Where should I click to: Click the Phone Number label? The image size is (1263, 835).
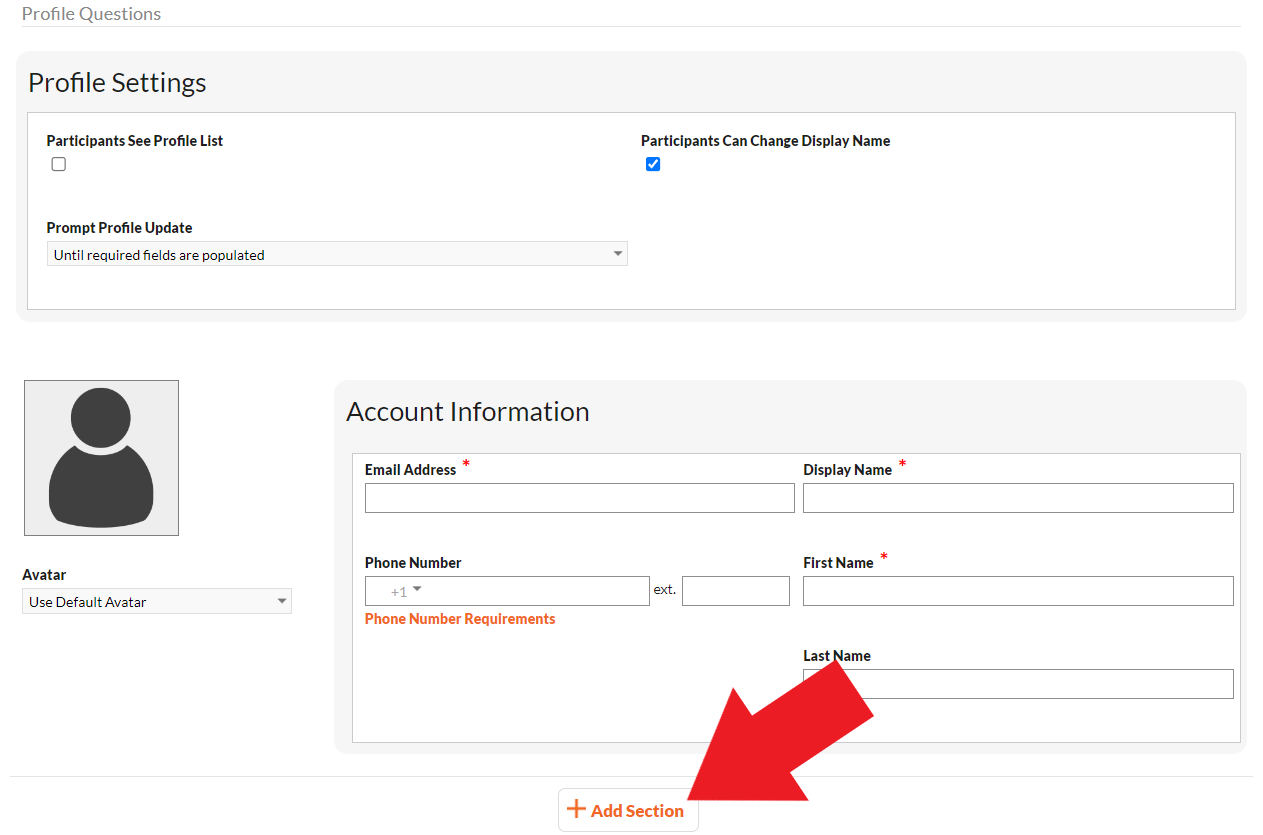413,563
